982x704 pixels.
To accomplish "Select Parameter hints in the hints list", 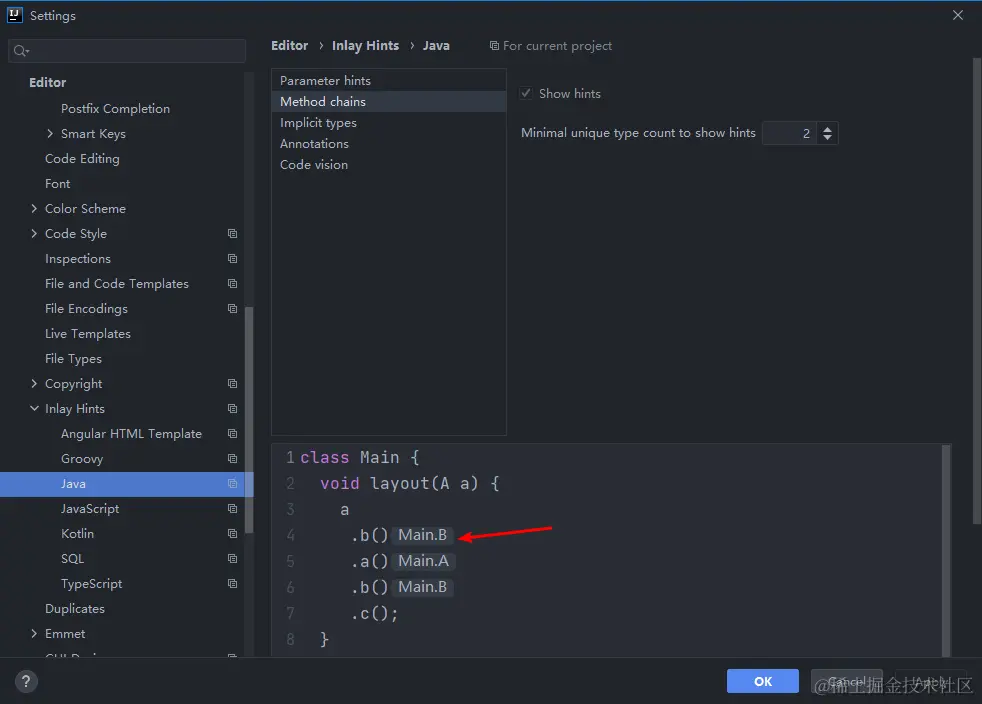I will pos(388,81).
